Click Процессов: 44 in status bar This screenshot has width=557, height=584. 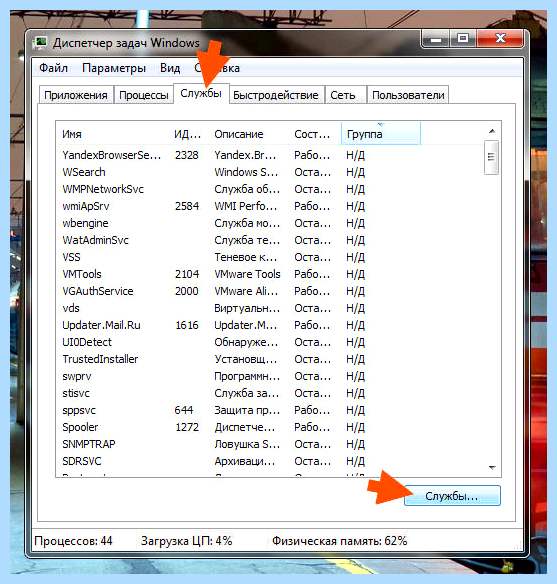coord(73,541)
